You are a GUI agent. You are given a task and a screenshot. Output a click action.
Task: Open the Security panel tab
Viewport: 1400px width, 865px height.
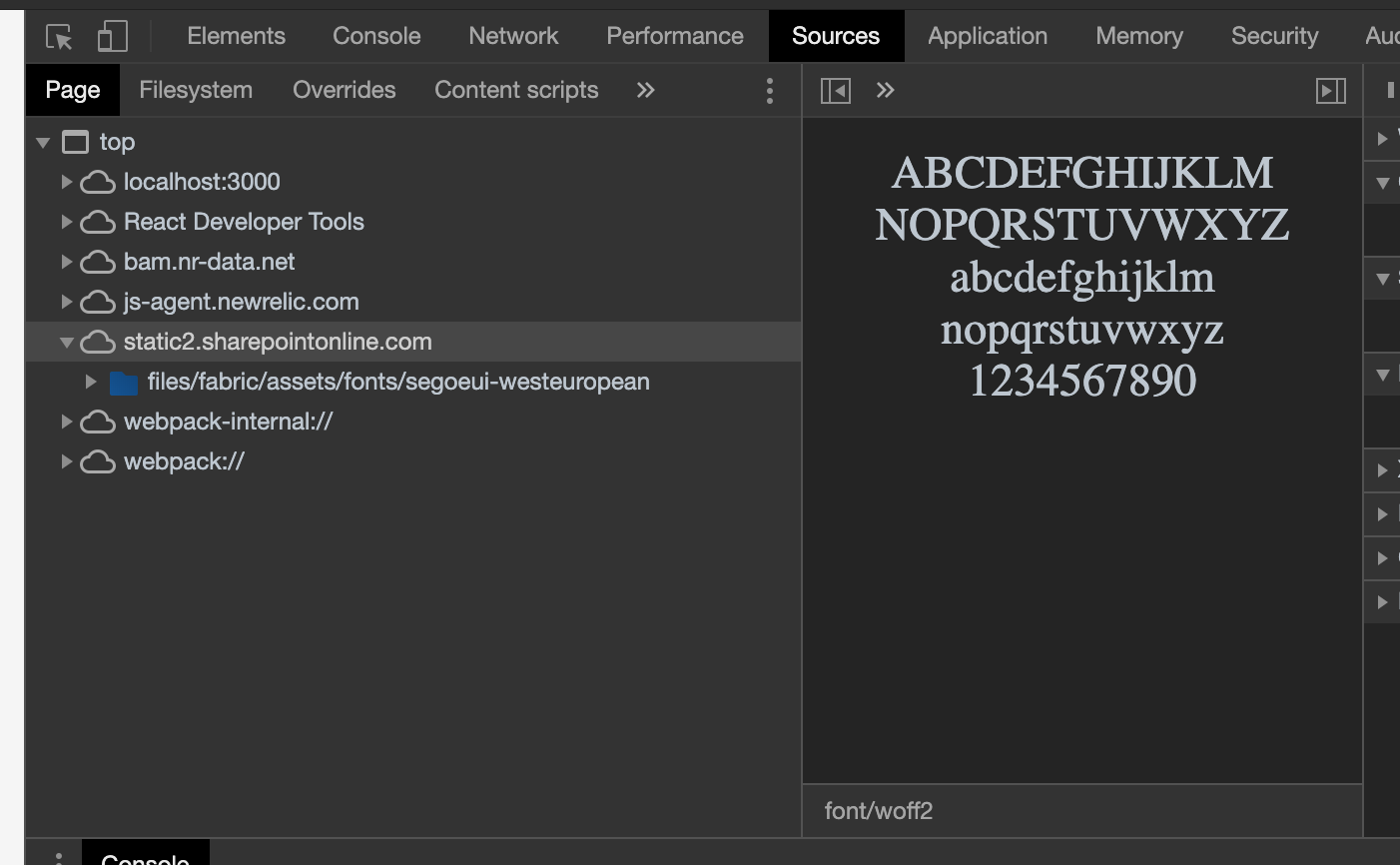tap(1274, 36)
